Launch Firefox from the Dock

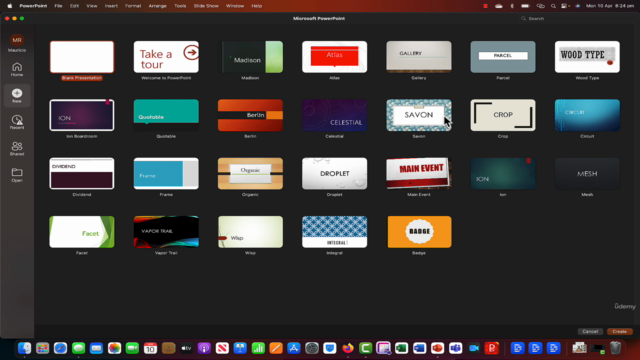(x=348, y=348)
